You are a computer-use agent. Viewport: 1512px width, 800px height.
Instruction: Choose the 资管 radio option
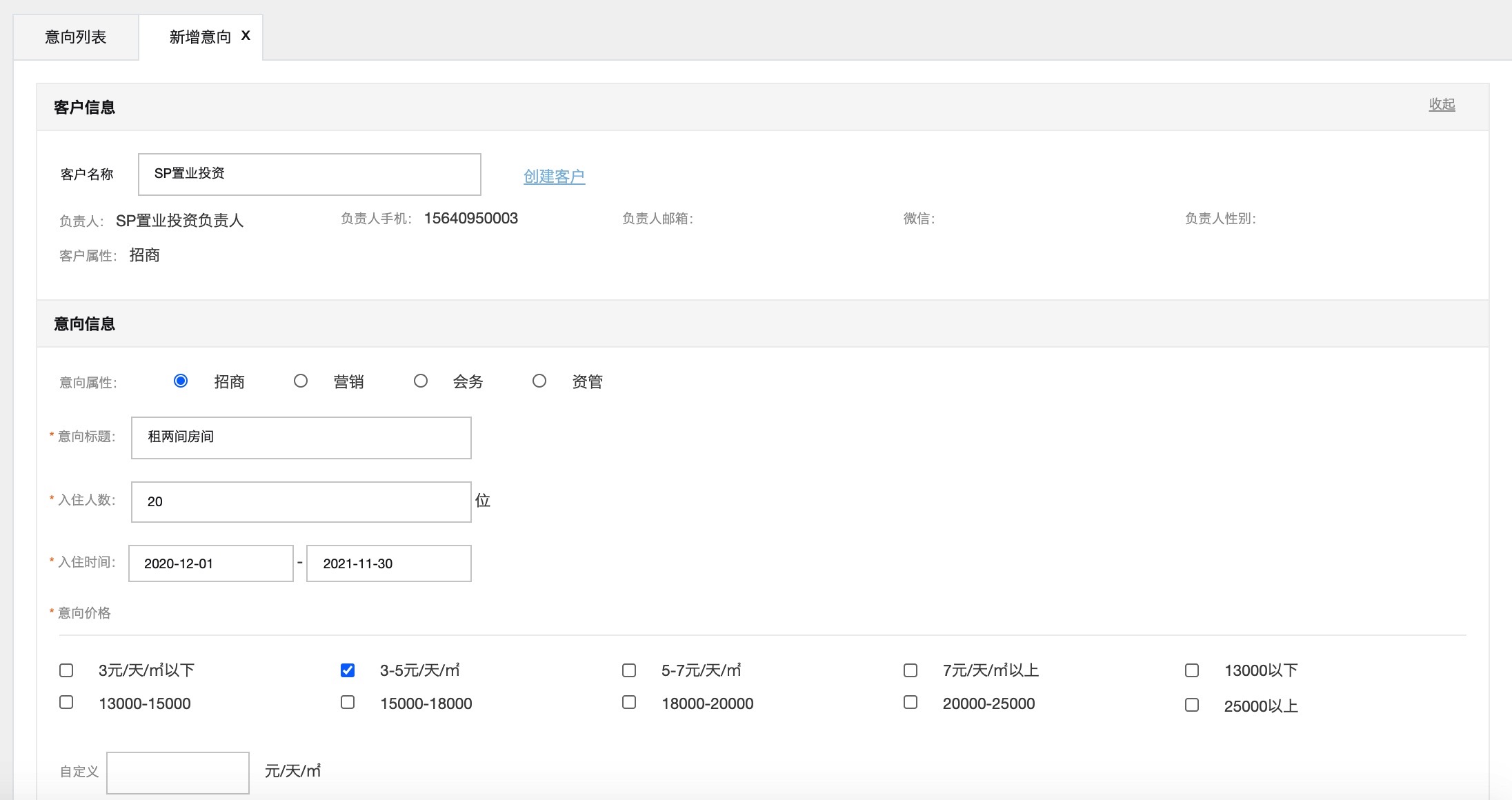coord(539,381)
